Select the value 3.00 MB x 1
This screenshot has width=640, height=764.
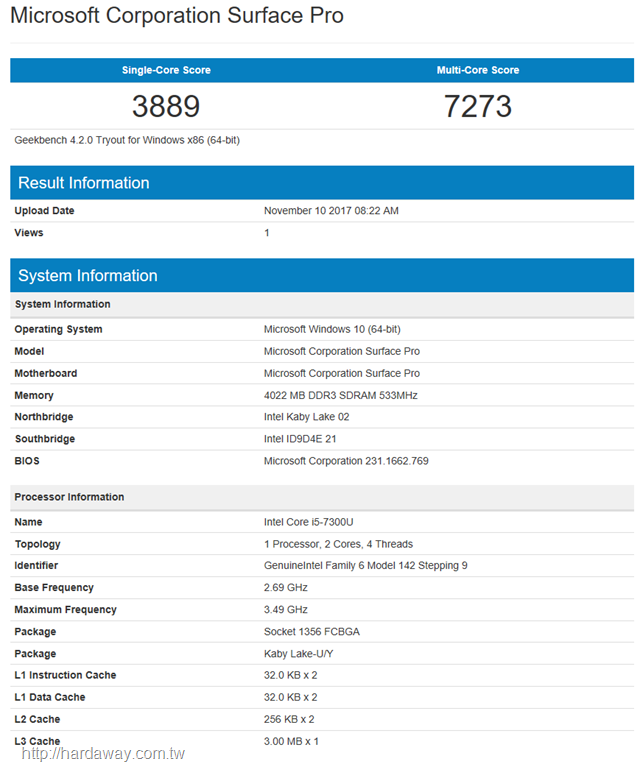coord(291,742)
